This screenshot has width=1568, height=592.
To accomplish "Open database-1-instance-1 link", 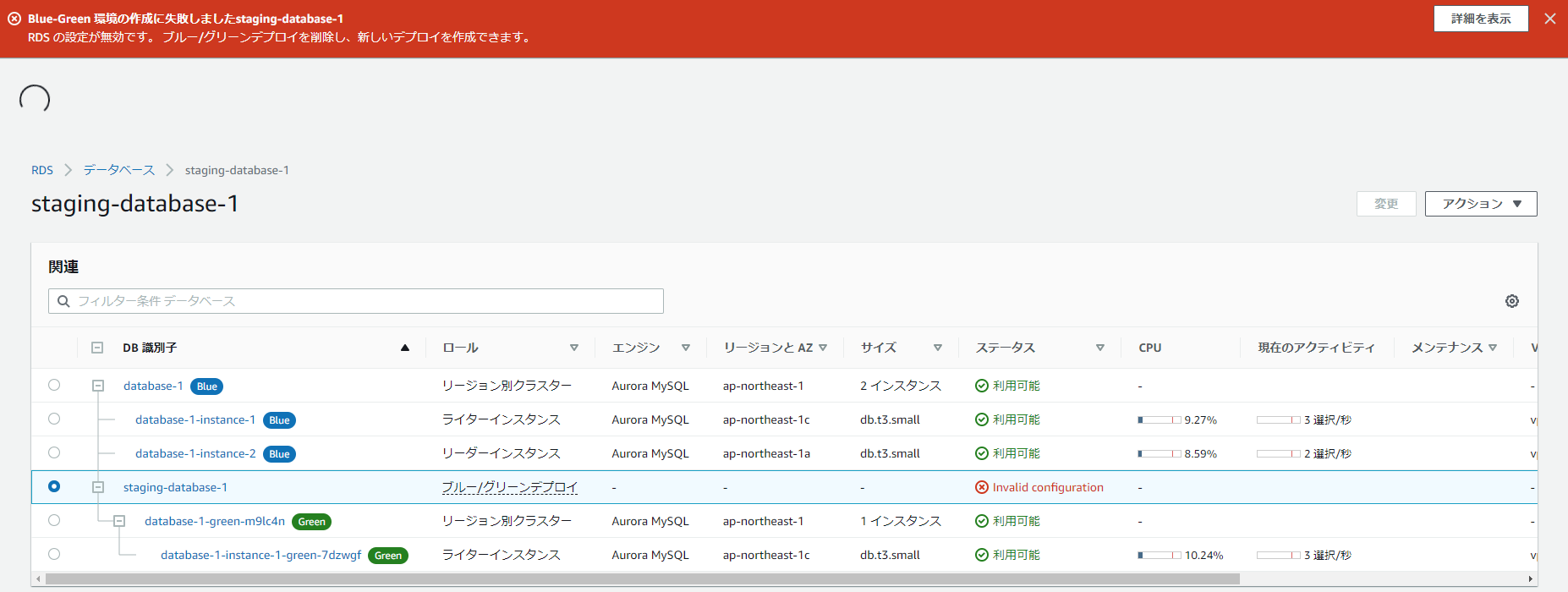I will [x=195, y=419].
